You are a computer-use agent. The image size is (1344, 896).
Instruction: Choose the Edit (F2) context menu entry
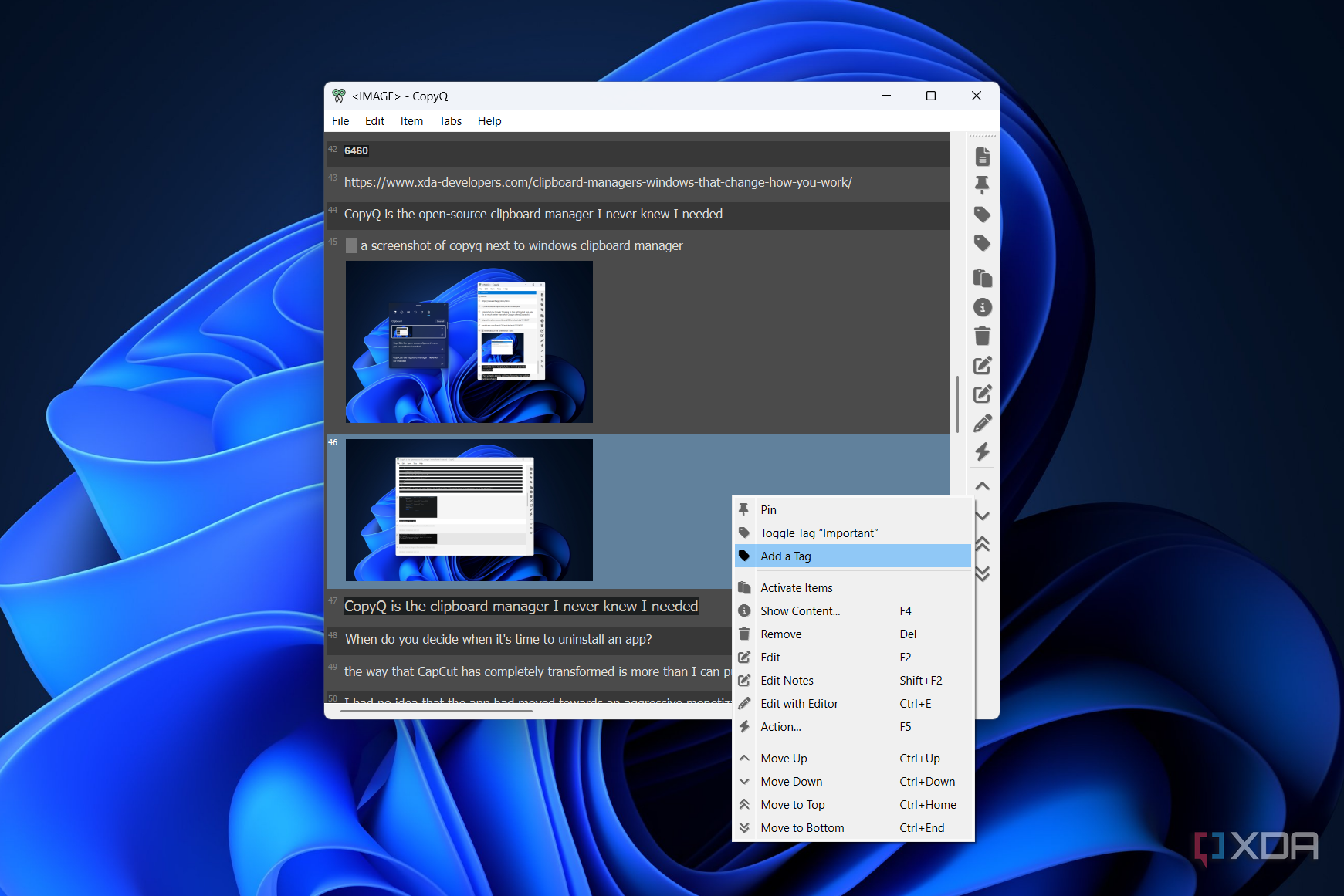click(853, 658)
